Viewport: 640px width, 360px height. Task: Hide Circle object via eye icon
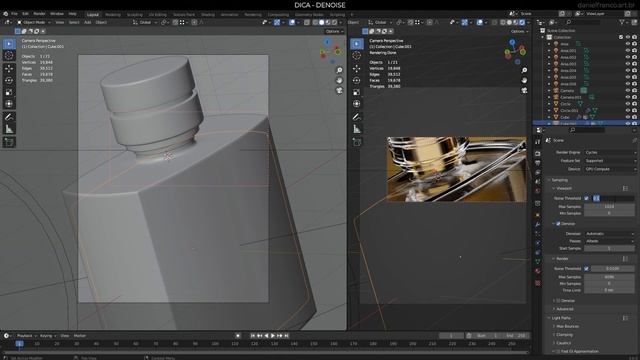(628, 104)
